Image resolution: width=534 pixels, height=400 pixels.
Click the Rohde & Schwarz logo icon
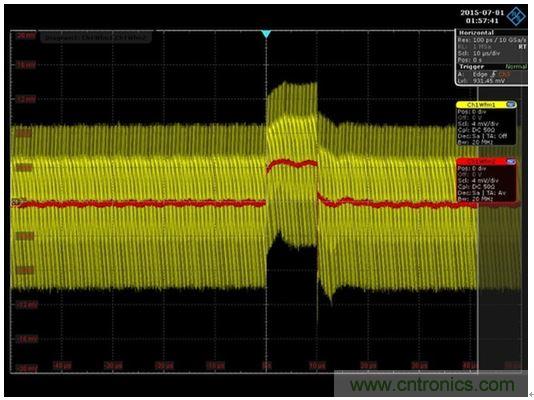(x=516, y=16)
